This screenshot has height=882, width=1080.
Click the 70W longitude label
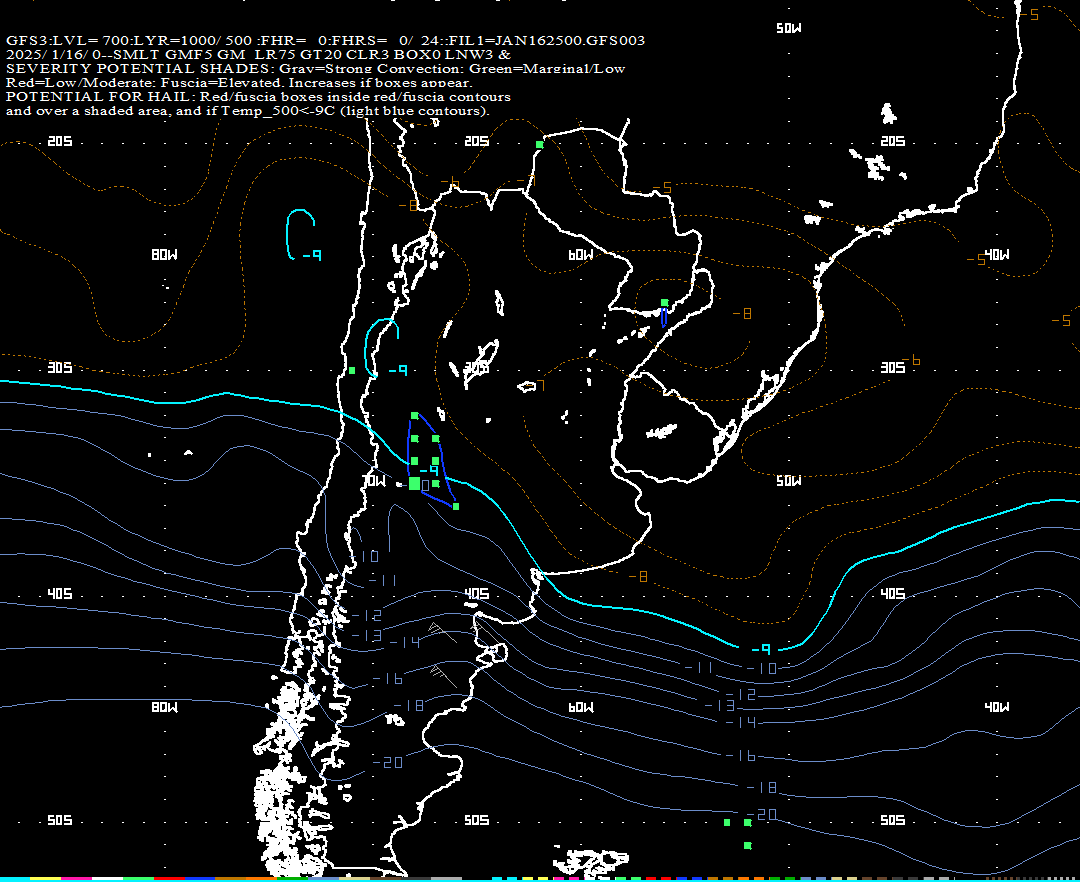(374, 481)
